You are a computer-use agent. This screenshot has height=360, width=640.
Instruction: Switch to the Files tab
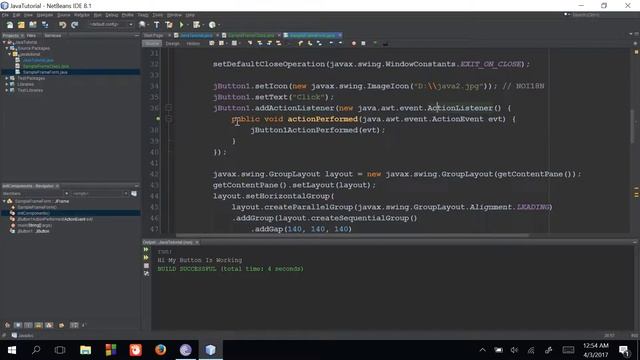pyautogui.click(x=31, y=36)
